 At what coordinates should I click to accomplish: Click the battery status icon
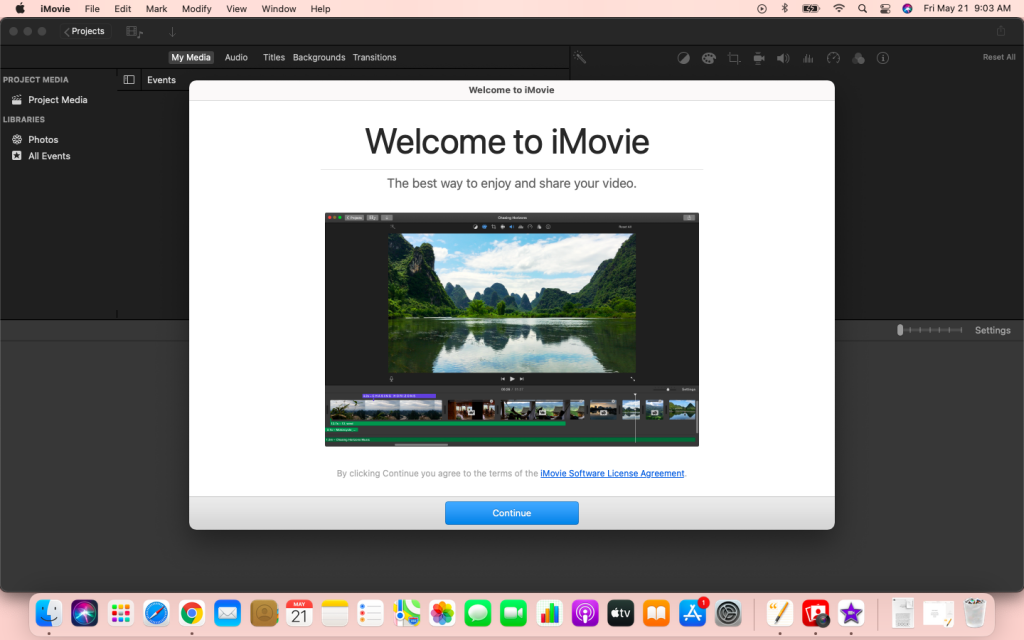811,8
